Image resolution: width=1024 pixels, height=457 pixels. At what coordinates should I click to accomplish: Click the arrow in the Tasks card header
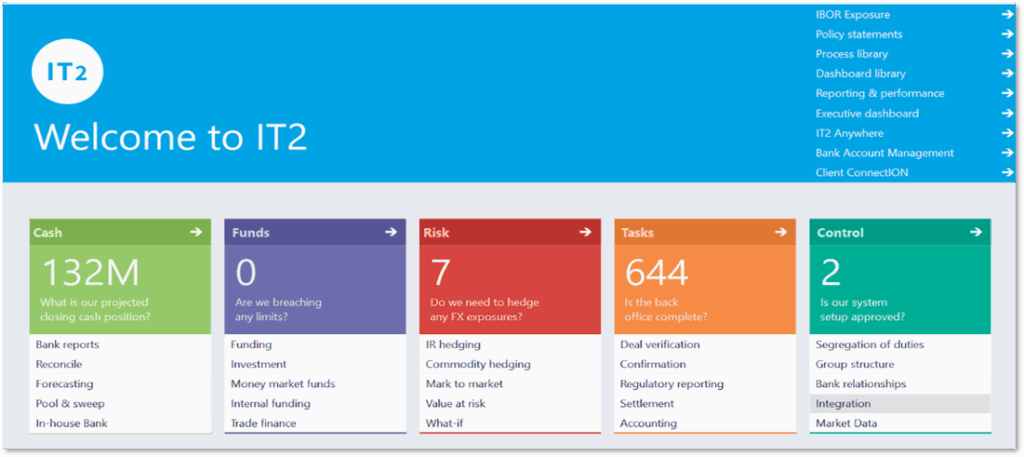click(x=780, y=232)
